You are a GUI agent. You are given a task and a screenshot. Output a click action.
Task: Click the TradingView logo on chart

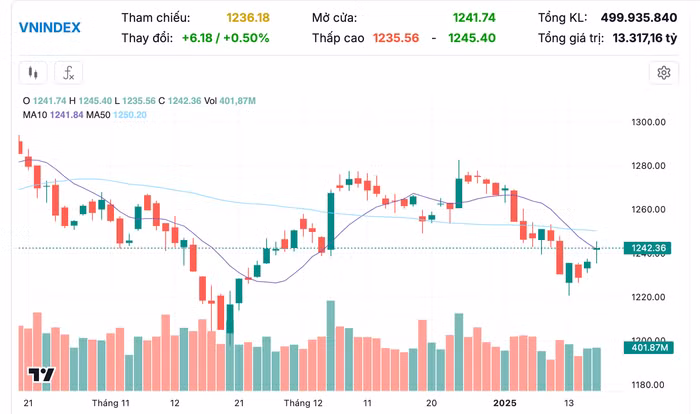[40, 375]
